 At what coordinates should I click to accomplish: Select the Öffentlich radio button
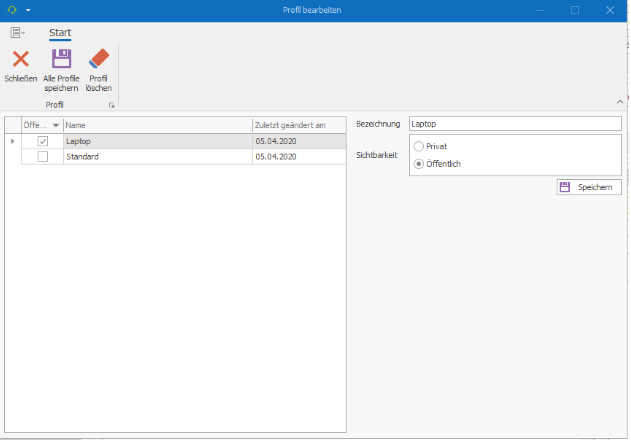419,163
